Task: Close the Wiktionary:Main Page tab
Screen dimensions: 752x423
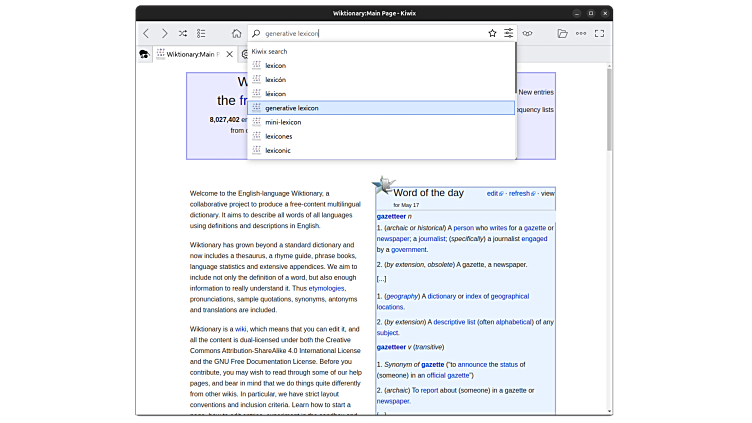Action: (x=229, y=54)
